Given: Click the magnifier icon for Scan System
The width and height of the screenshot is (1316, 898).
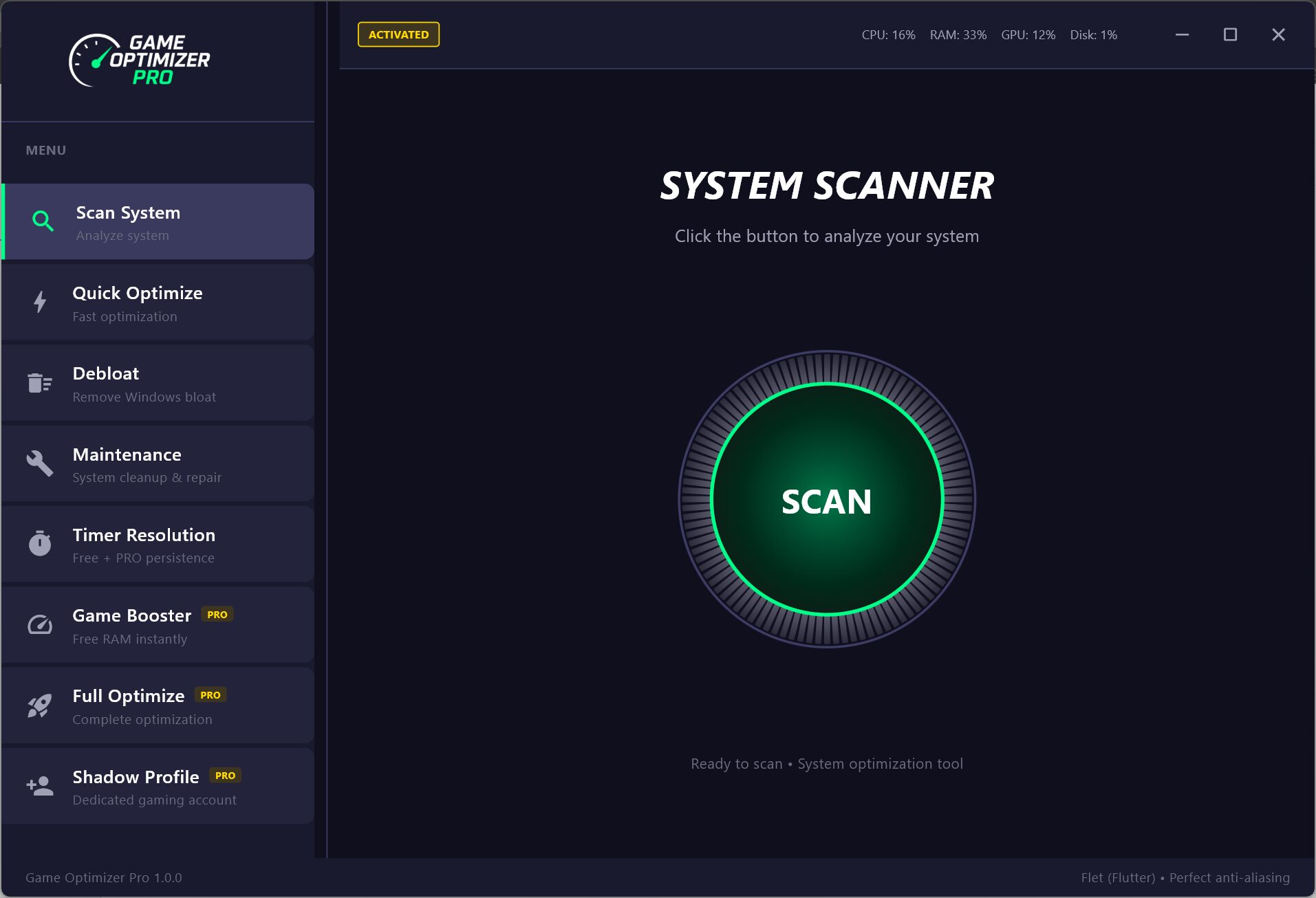Looking at the screenshot, I should tap(43, 221).
